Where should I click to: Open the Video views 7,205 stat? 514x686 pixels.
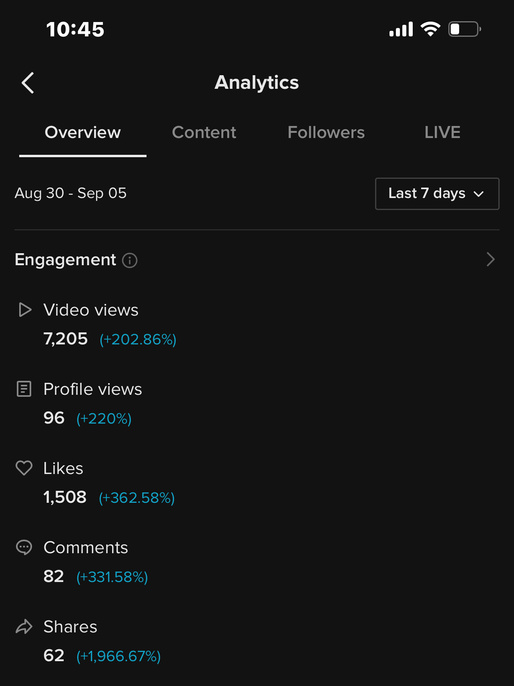click(x=66, y=339)
